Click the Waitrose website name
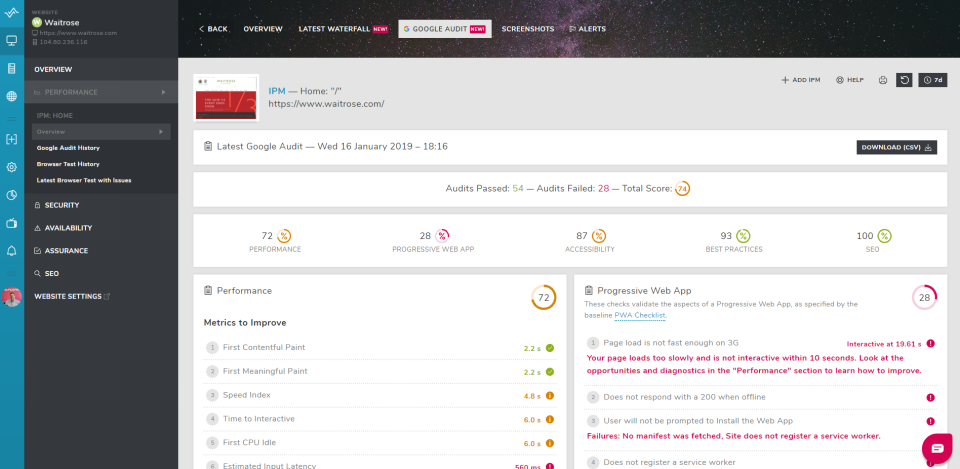The image size is (960, 469). tap(61, 23)
